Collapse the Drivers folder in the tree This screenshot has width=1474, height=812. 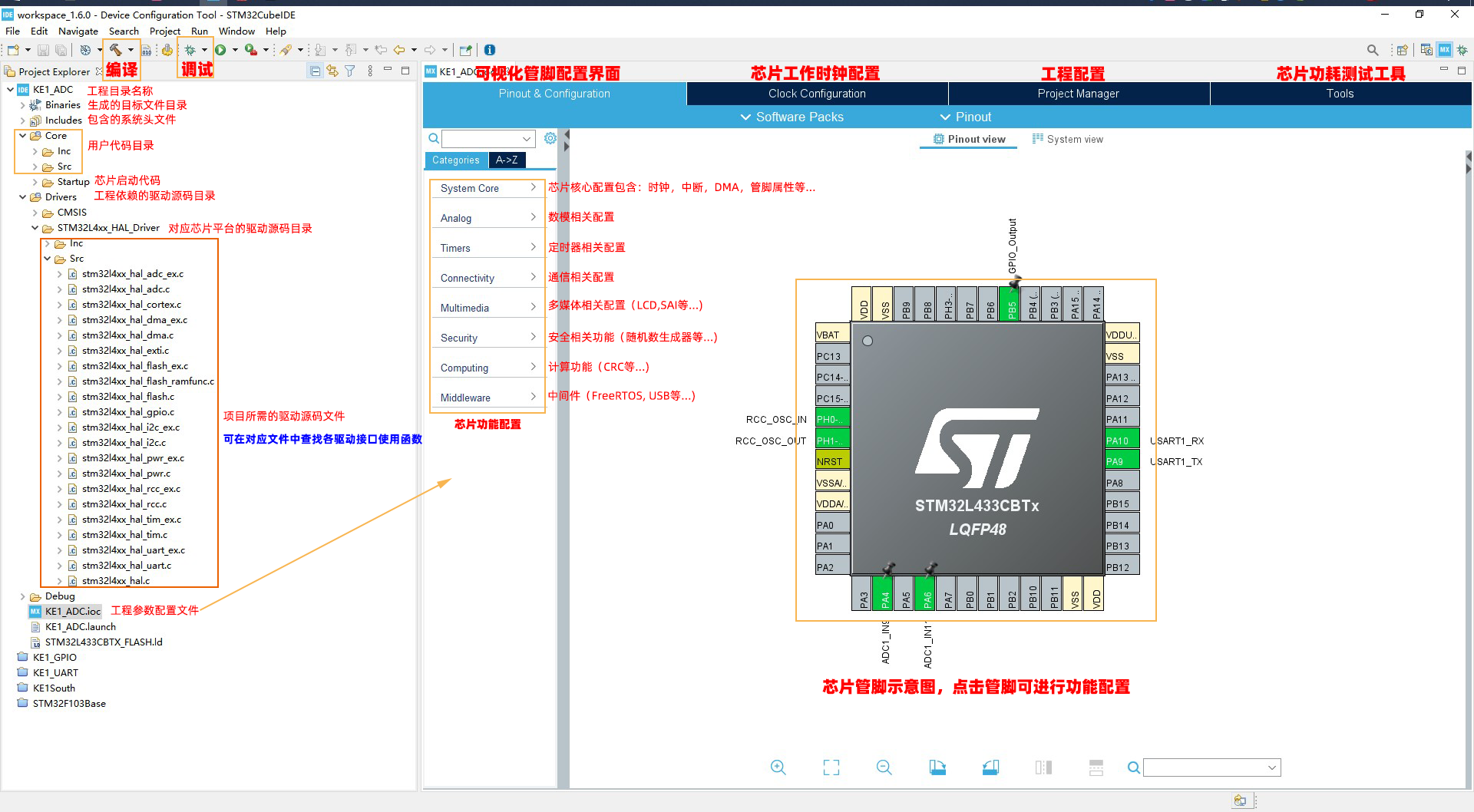[22, 197]
